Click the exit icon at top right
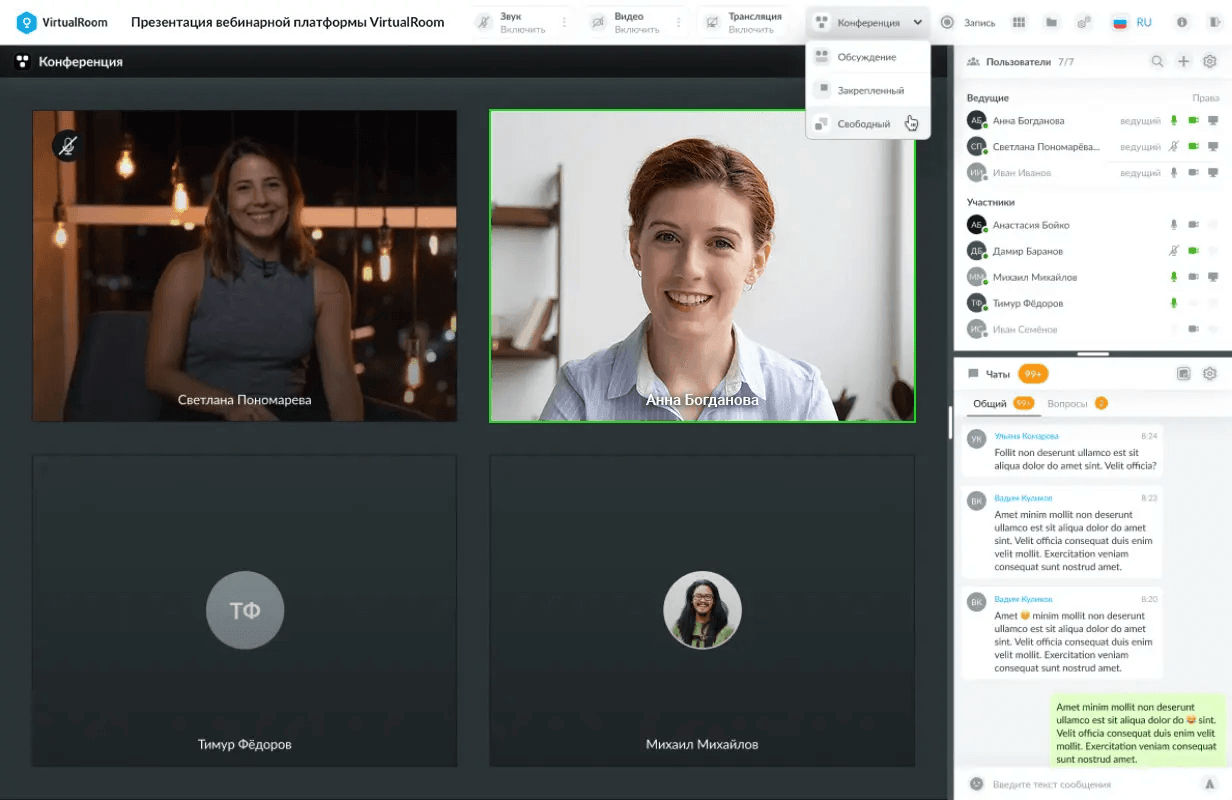Image resolution: width=1232 pixels, height=800 pixels. (x=1214, y=22)
